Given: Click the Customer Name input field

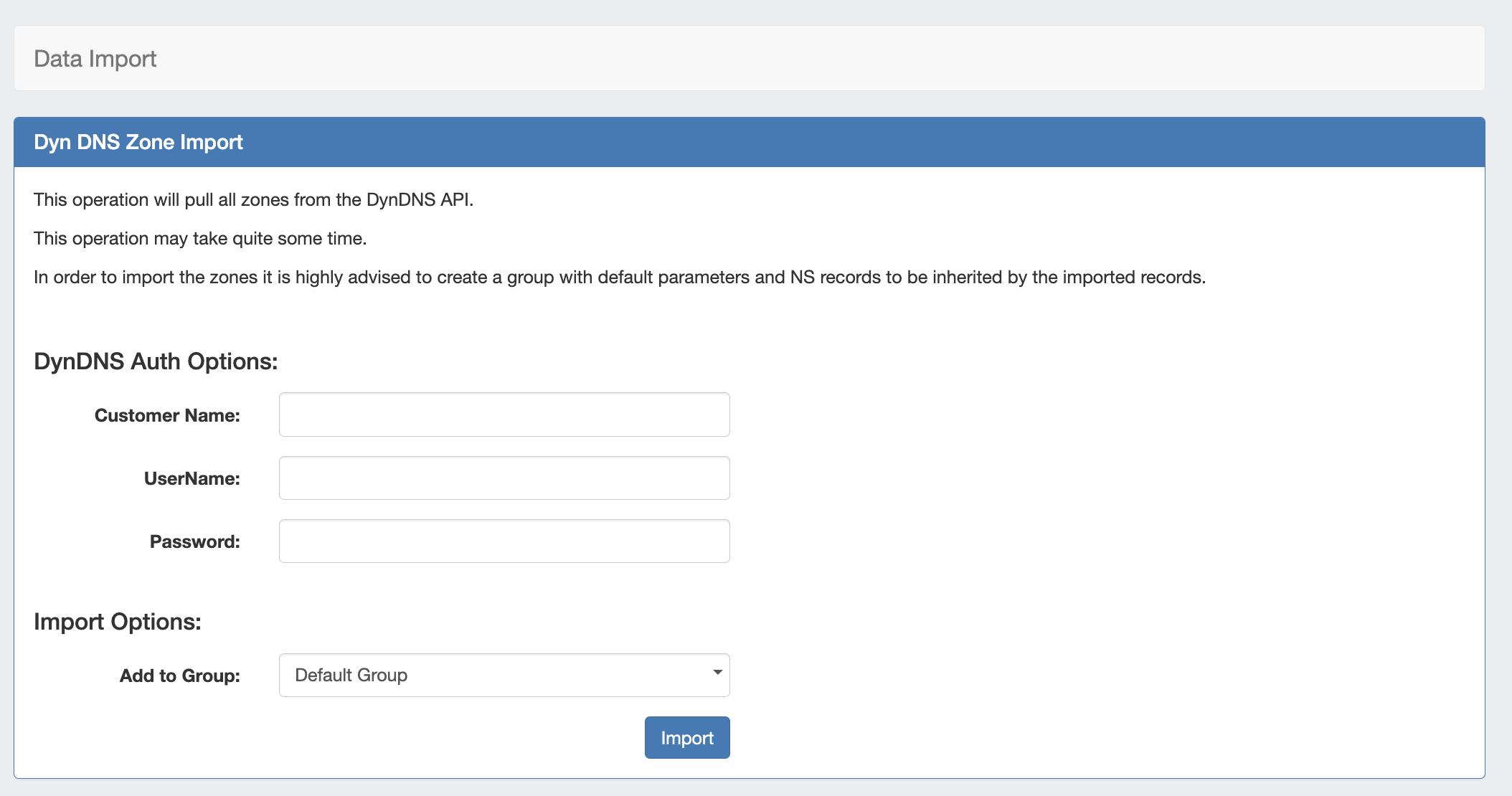Looking at the screenshot, I should [x=504, y=414].
